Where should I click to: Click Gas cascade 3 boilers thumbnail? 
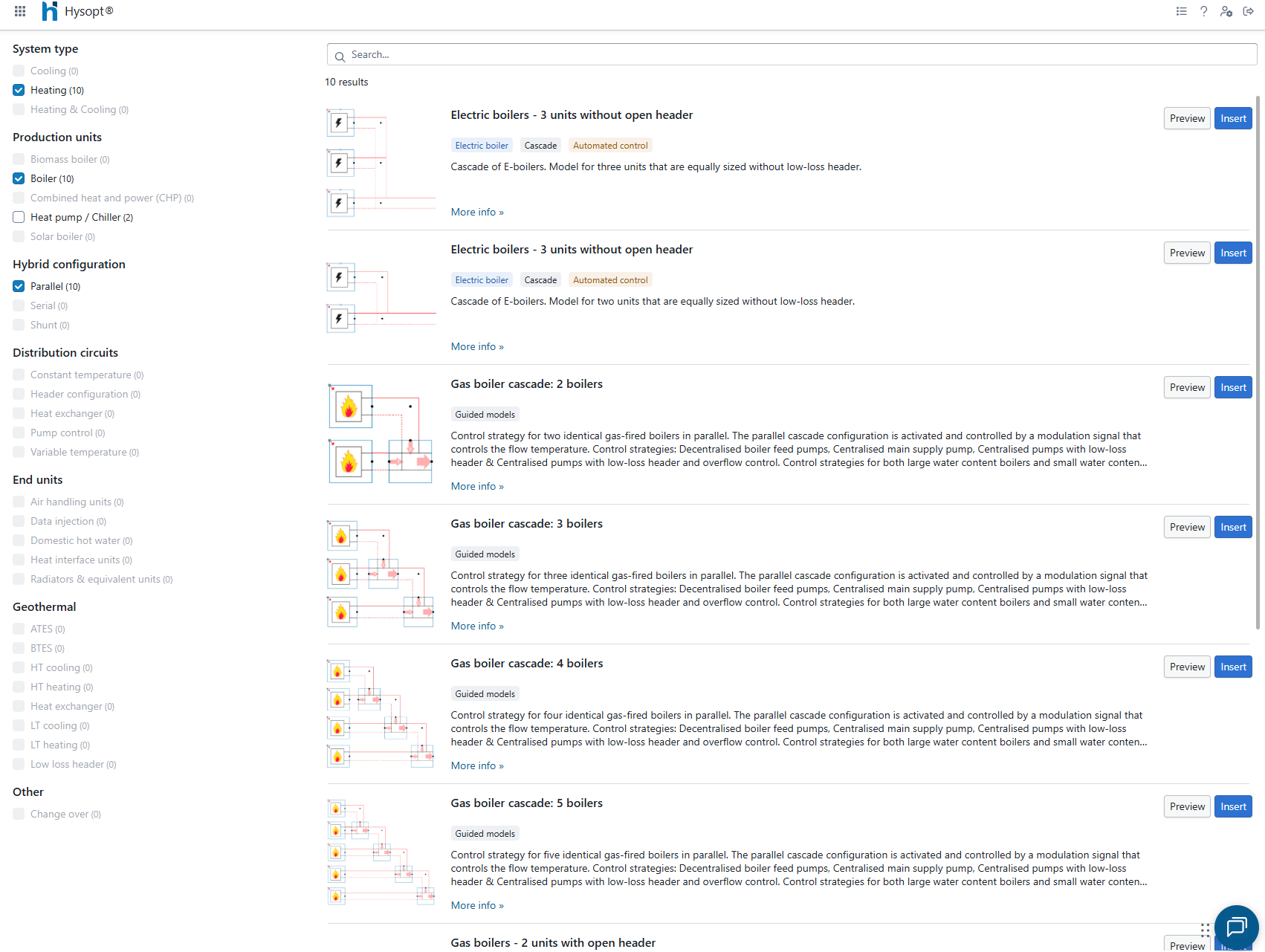coord(381,574)
